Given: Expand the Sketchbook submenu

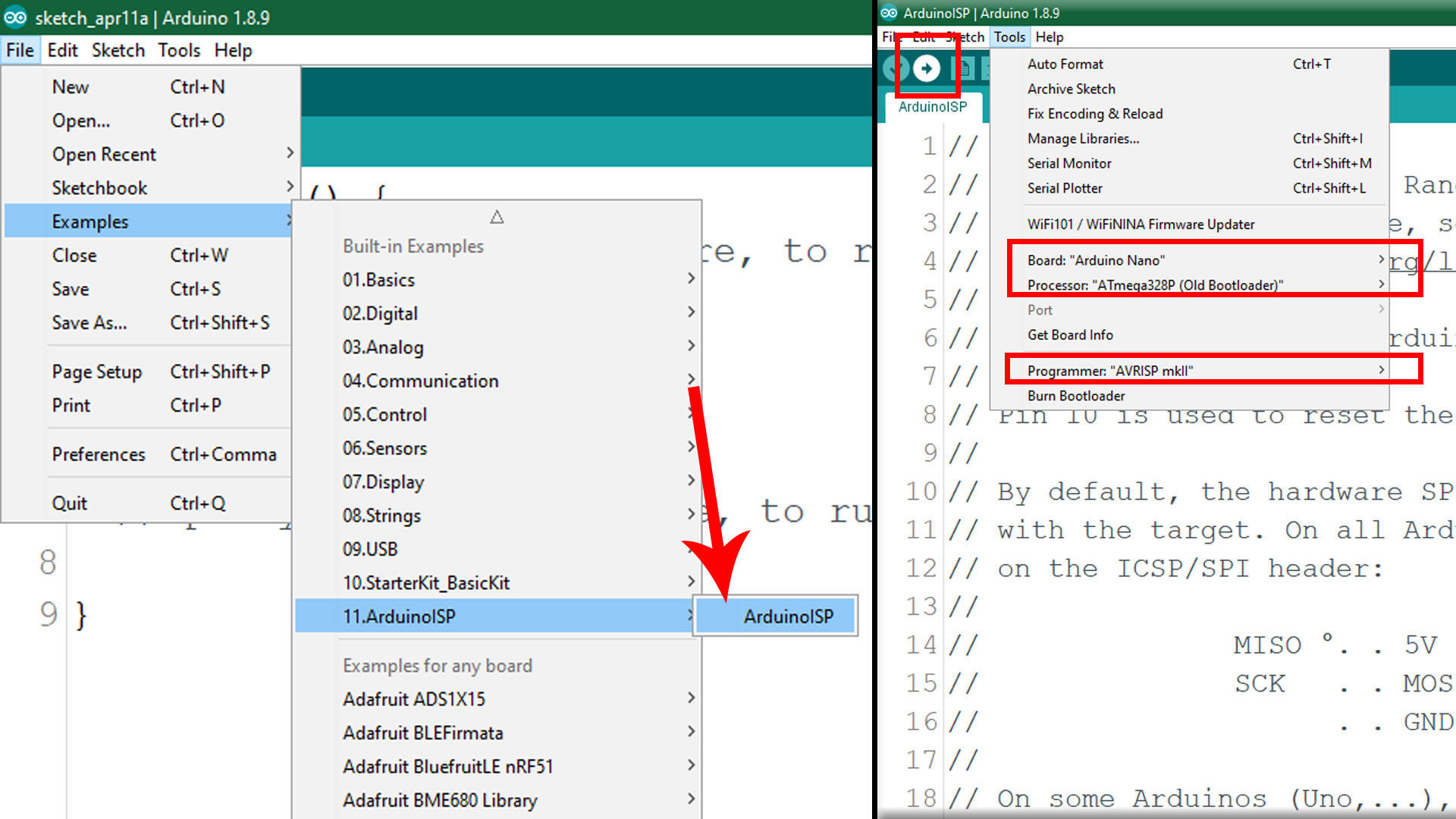Looking at the screenshot, I should [148, 187].
